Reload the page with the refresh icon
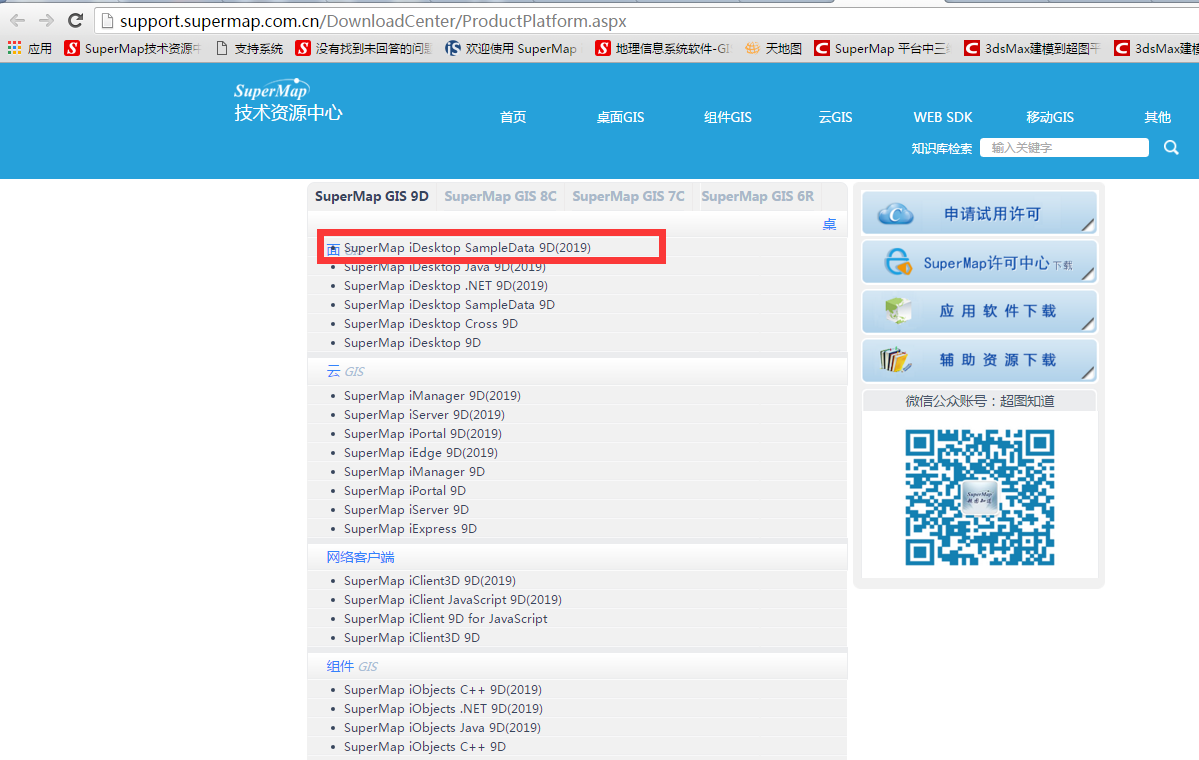 75,21
